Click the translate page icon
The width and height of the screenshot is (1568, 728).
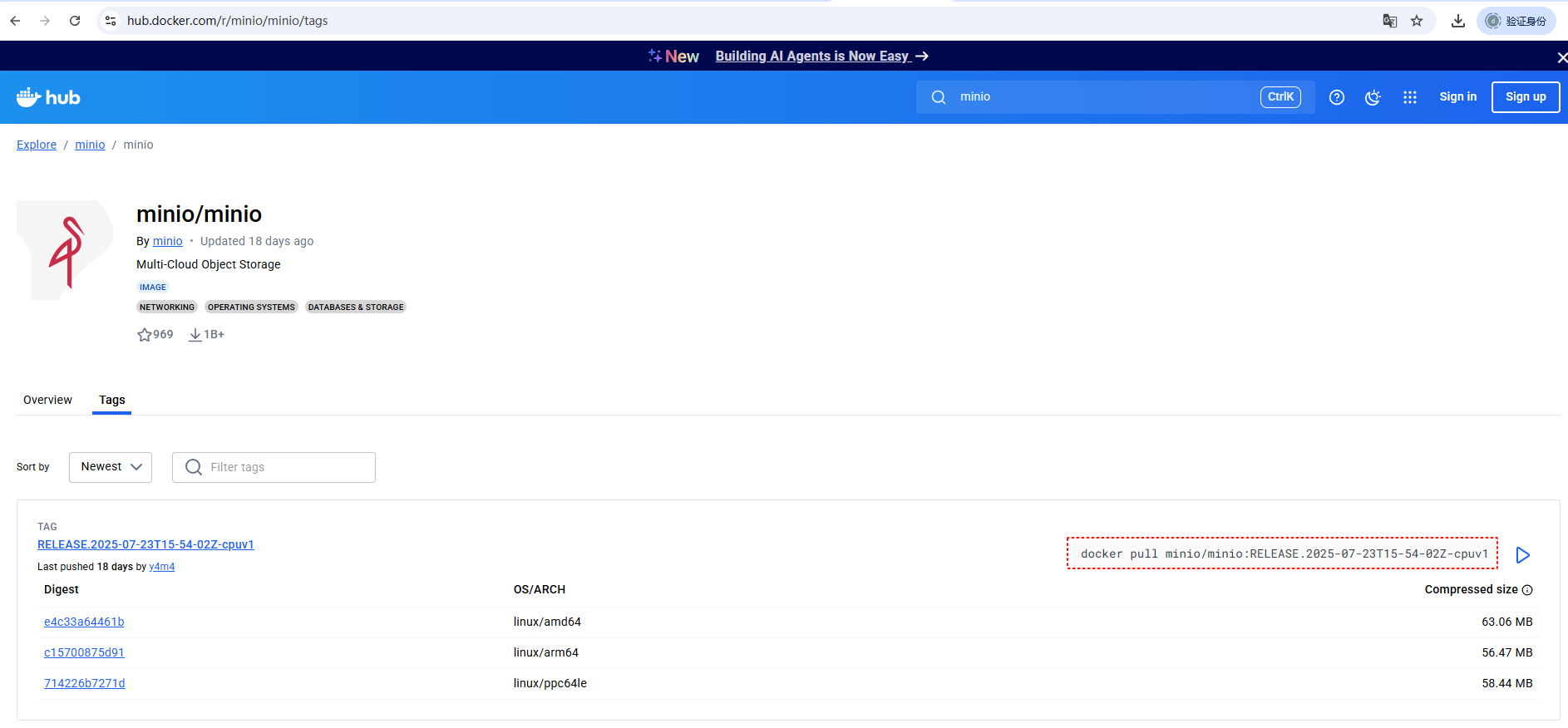1389,21
